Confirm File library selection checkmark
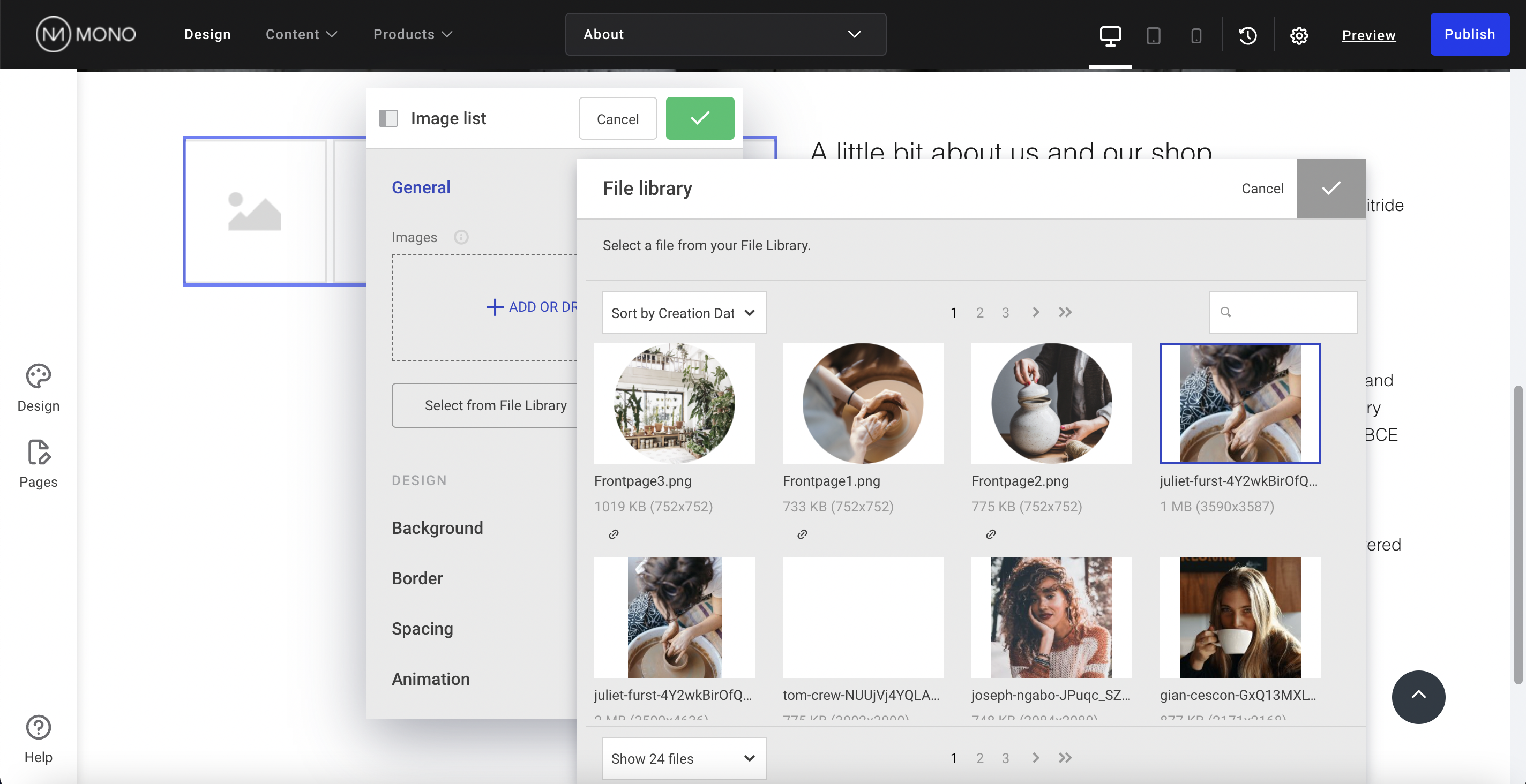This screenshot has width=1526, height=784. 1330,189
